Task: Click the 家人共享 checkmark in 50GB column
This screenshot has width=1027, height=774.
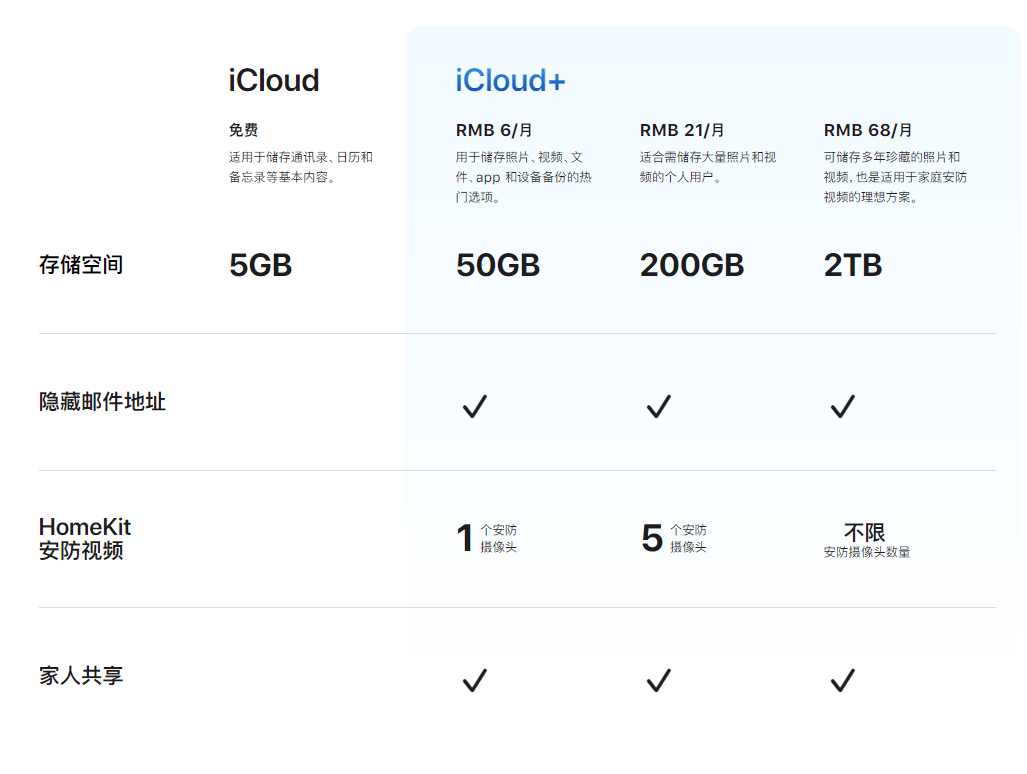Action: tap(473, 680)
